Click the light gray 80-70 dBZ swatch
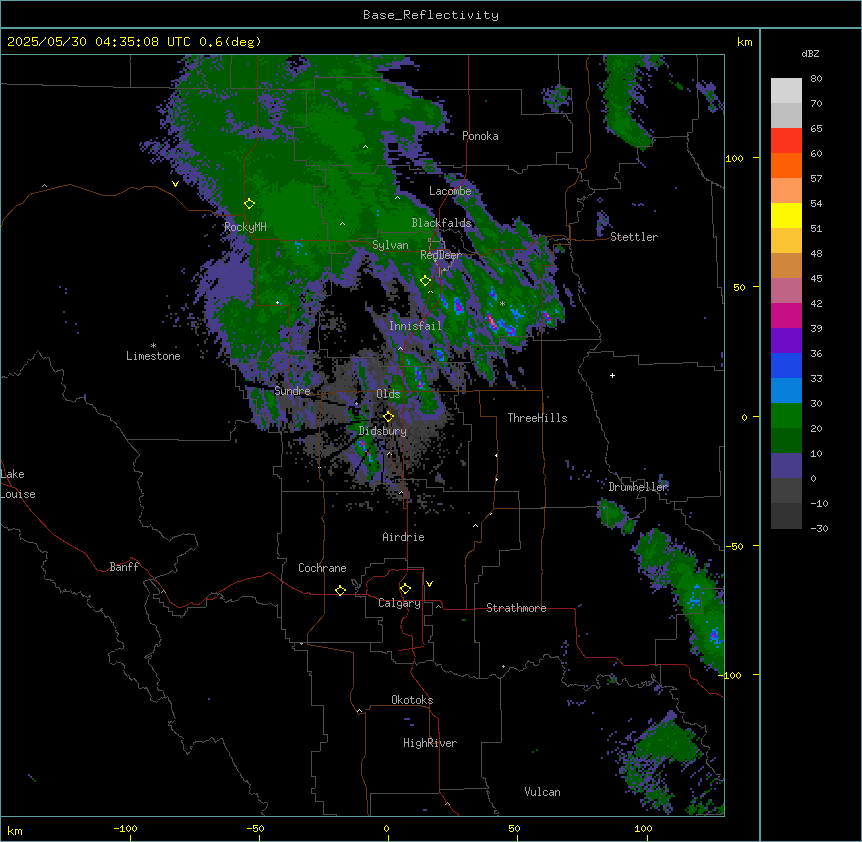Screen dimensions: 862x842 [786, 91]
